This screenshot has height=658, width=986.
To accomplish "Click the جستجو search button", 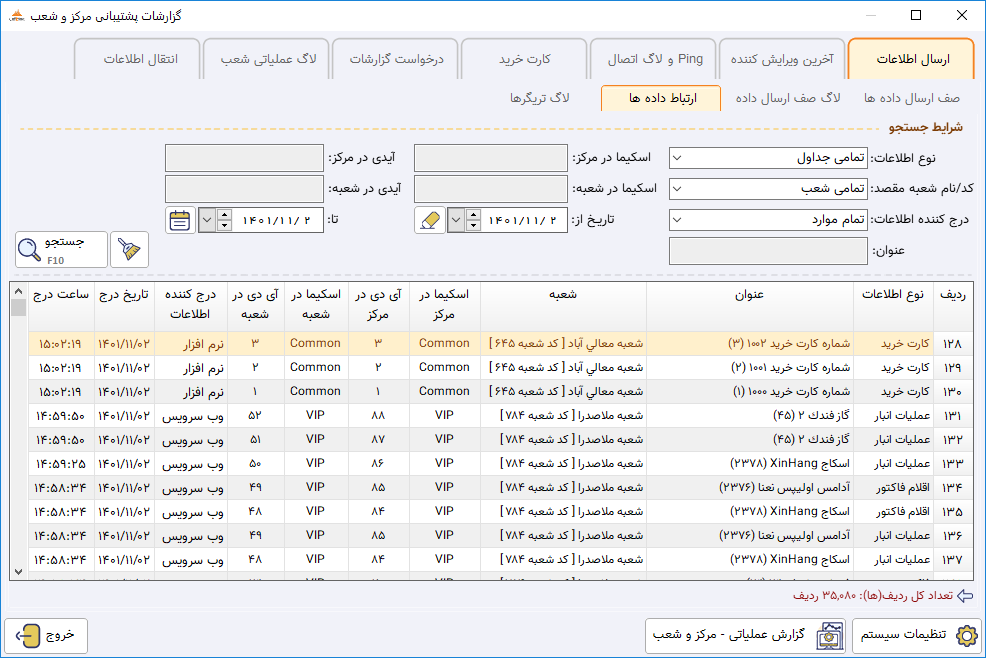I will click(x=62, y=250).
